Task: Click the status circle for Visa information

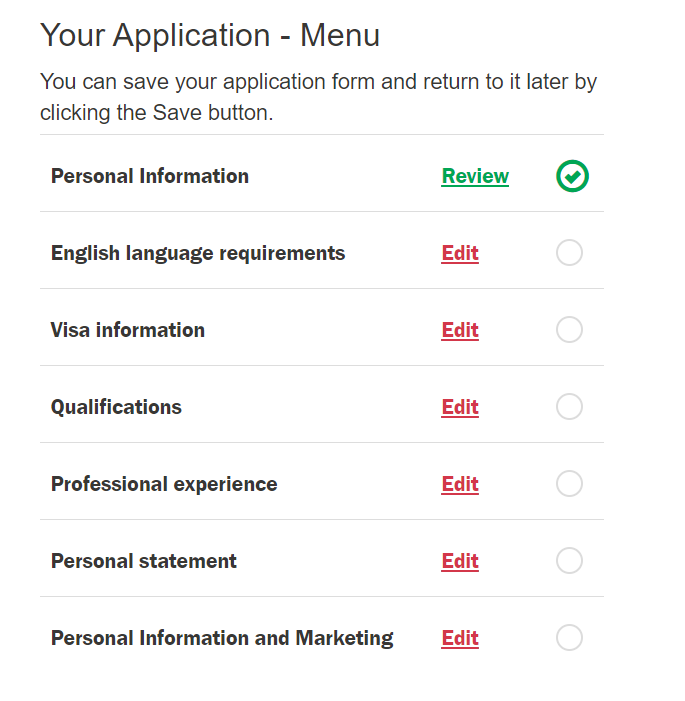Action: point(569,330)
